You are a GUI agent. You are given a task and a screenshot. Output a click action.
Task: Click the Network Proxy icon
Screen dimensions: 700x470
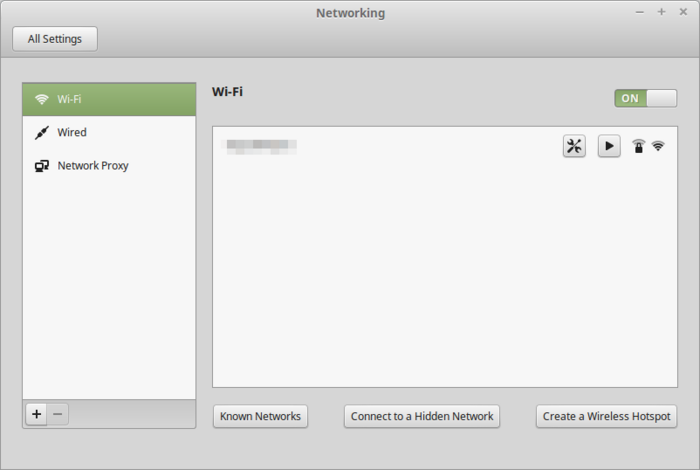(x=42, y=166)
